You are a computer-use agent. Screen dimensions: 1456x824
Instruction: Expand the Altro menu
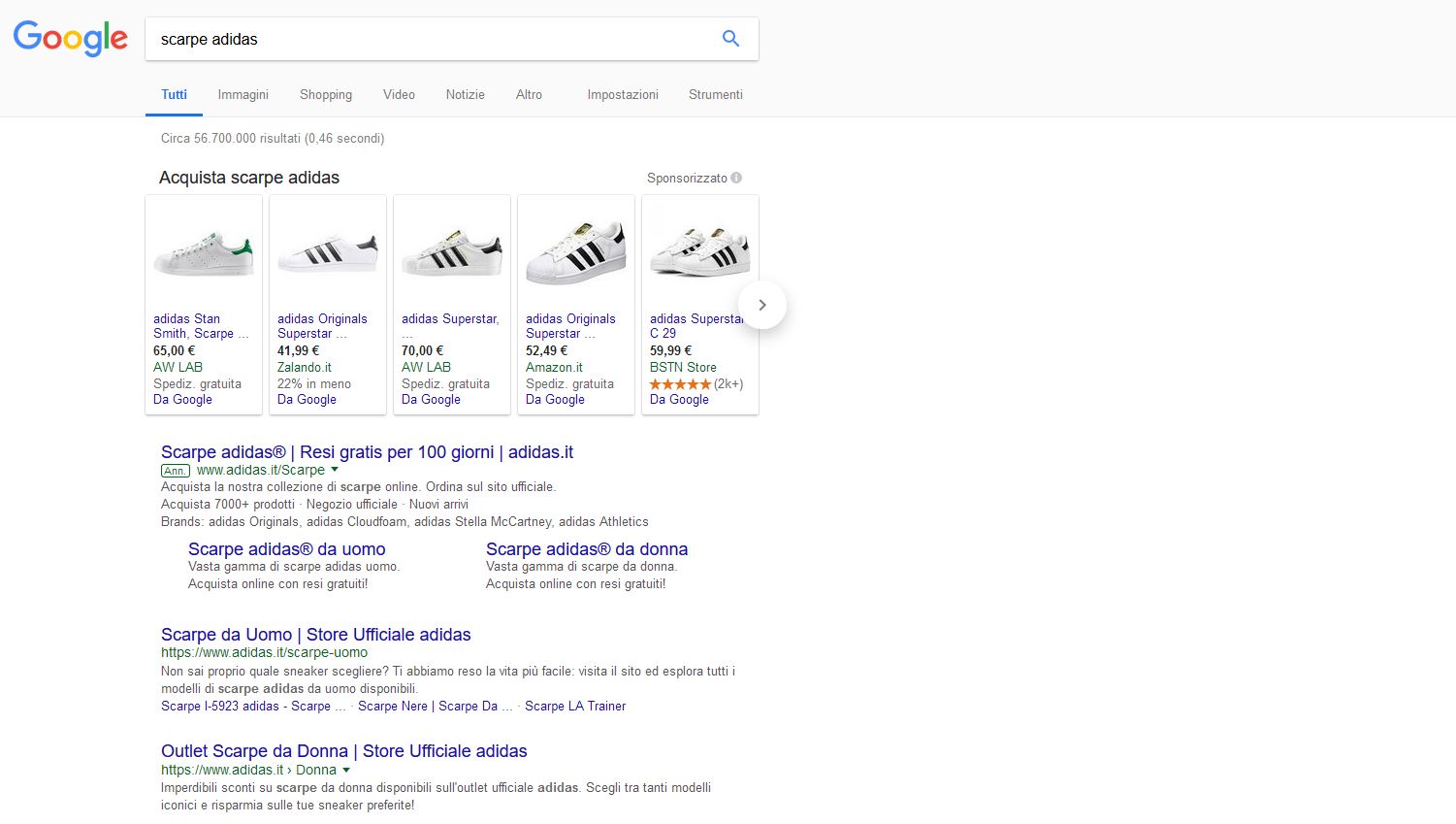pyautogui.click(x=529, y=94)
